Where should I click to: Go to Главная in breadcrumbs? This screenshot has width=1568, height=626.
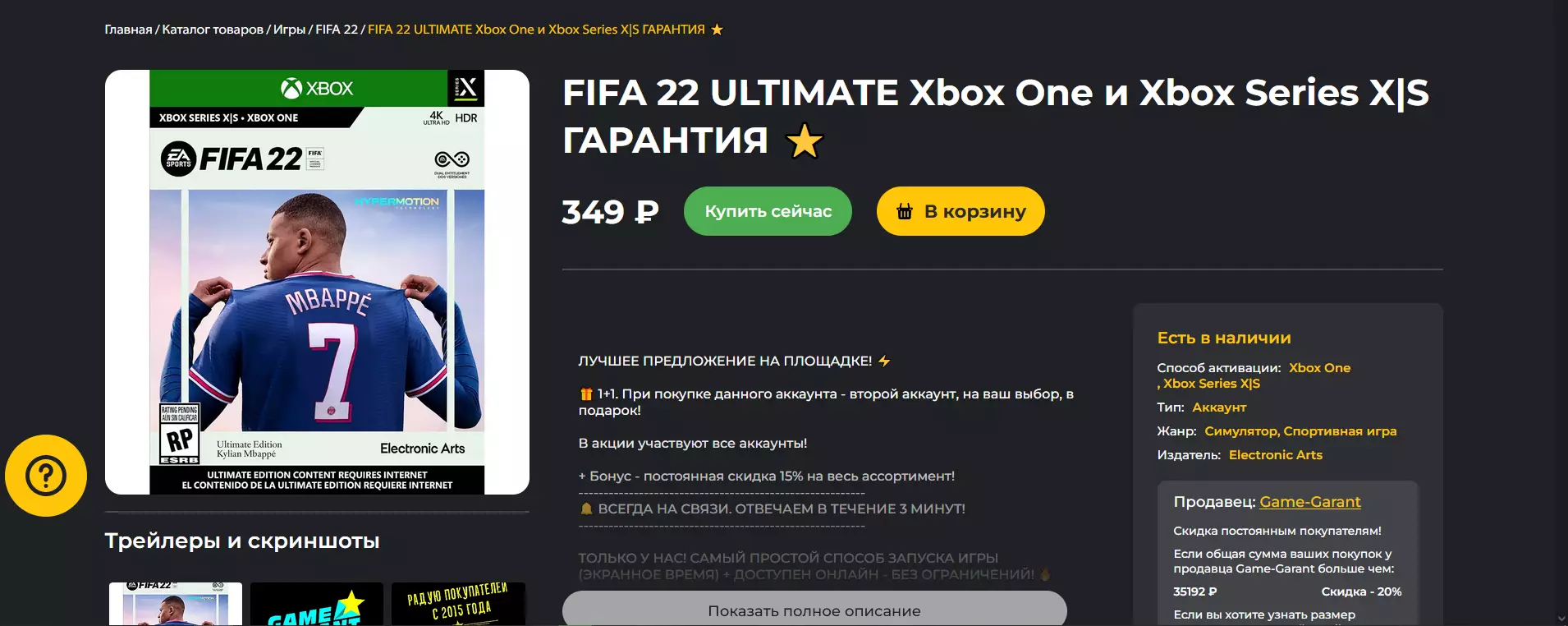pos(128,30)
